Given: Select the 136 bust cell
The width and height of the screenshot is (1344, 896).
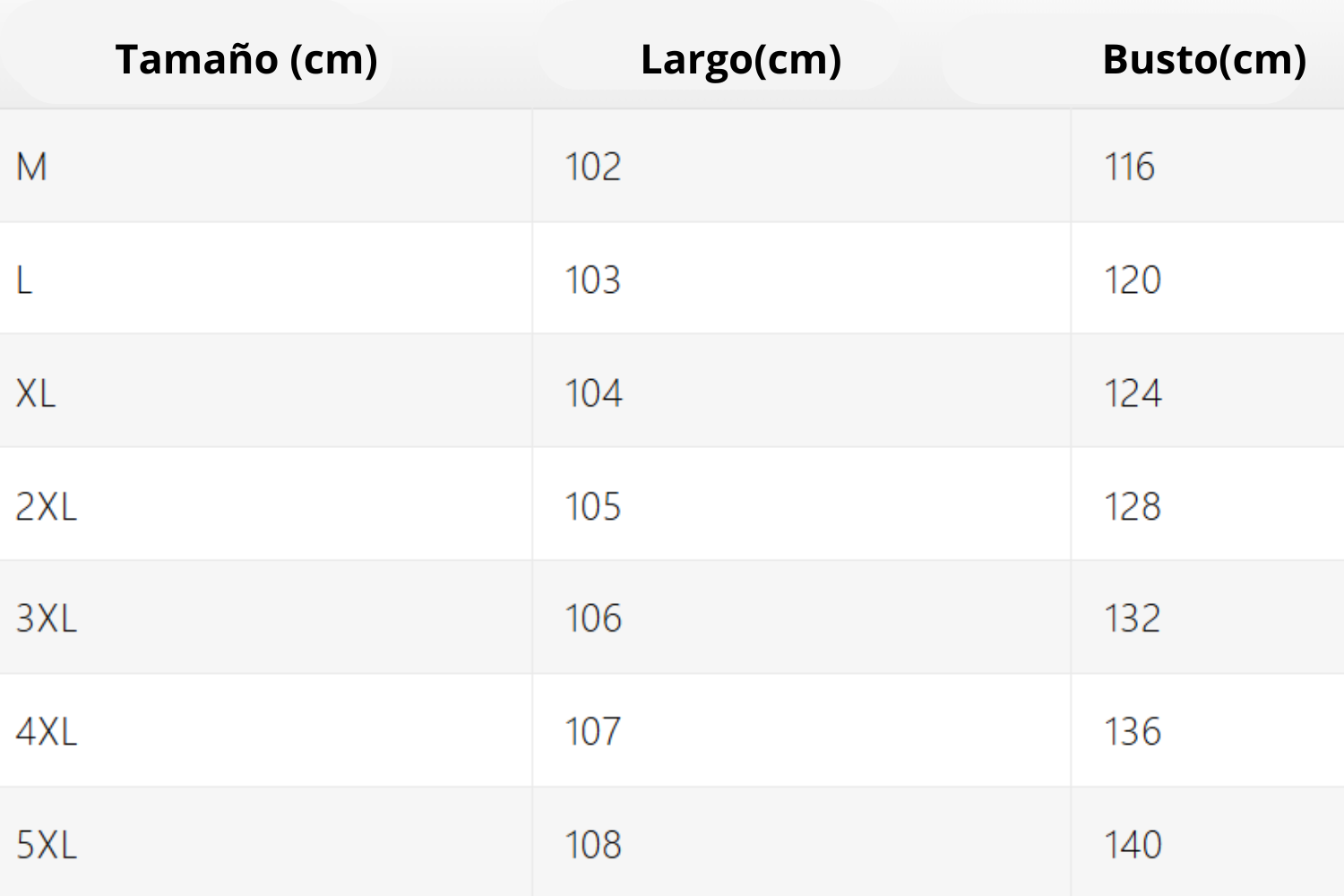Looking at the screenshot, I should 1132,732.
